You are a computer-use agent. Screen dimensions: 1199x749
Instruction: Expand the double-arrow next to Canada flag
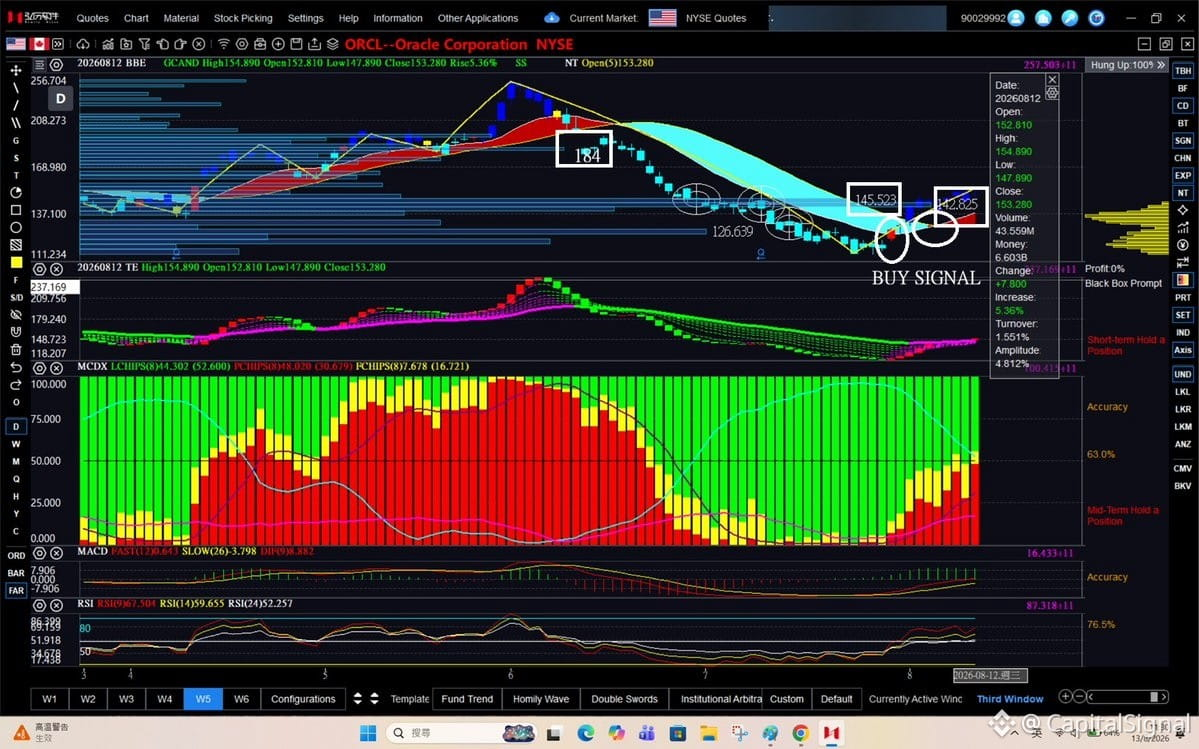click(58, 44)
